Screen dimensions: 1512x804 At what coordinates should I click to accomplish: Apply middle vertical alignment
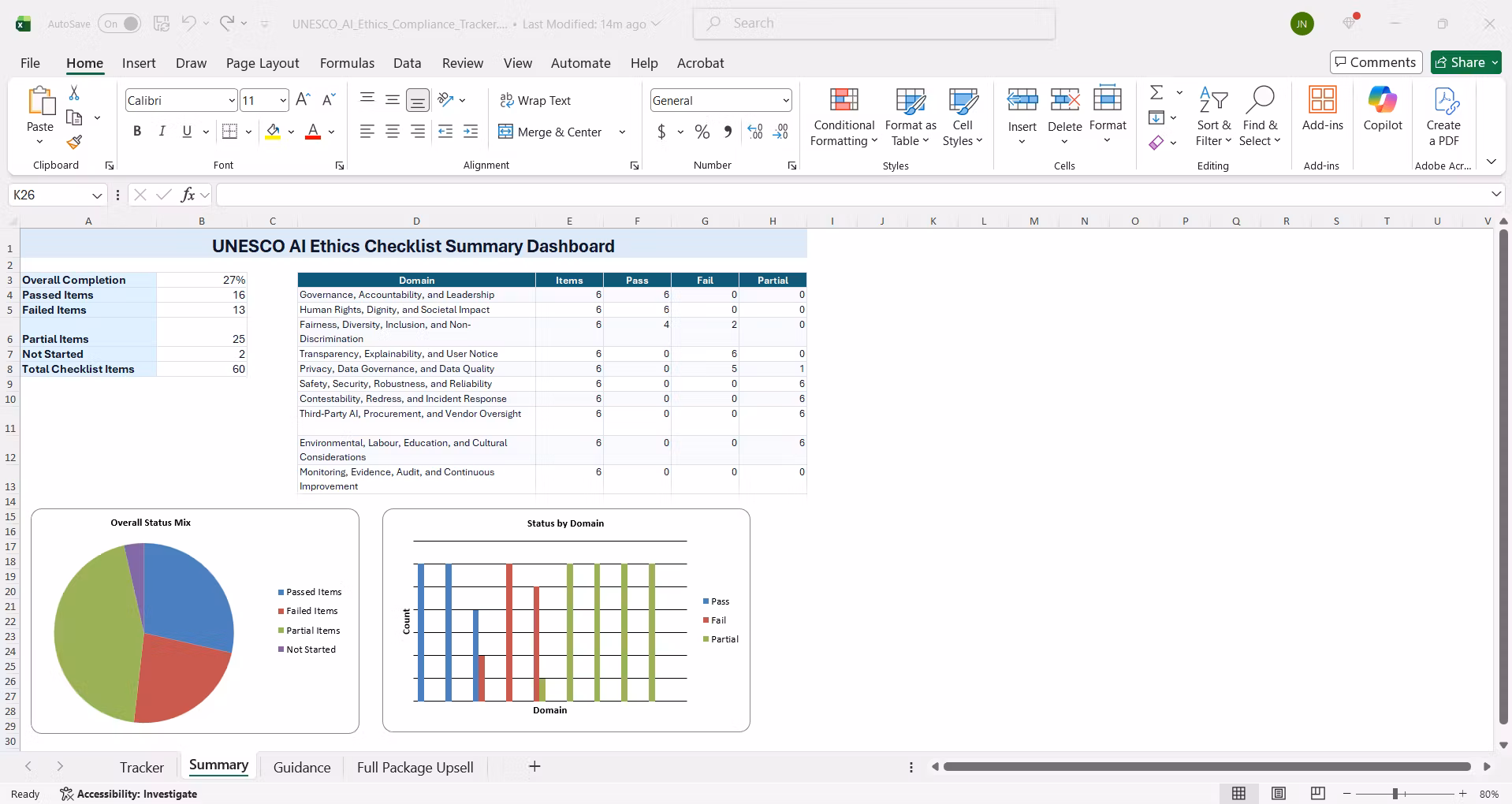click(x=393, y=99)
